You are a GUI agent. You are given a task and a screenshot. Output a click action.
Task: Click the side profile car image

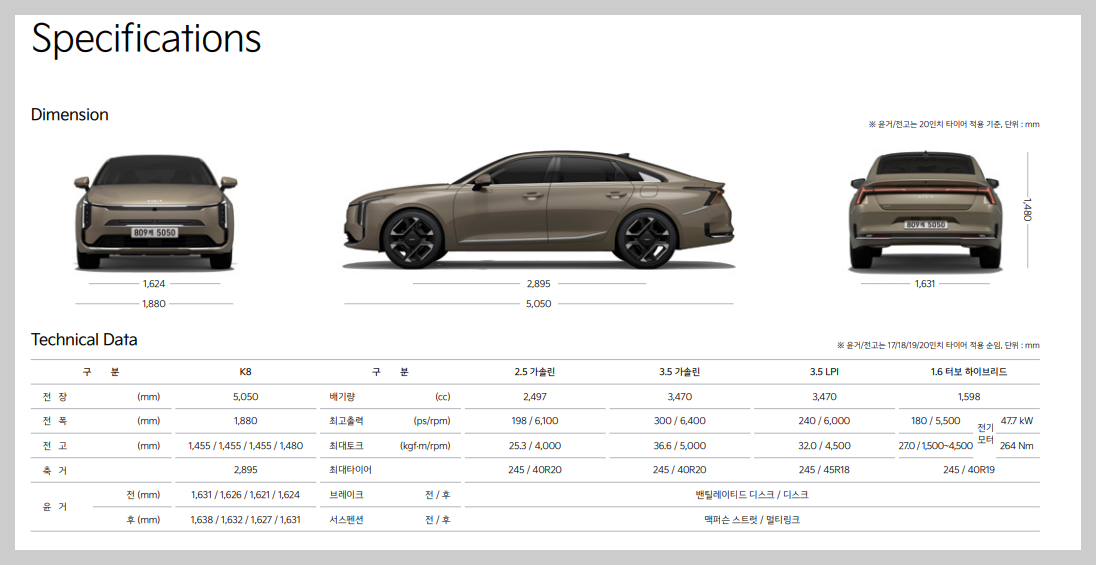(538, 210)
